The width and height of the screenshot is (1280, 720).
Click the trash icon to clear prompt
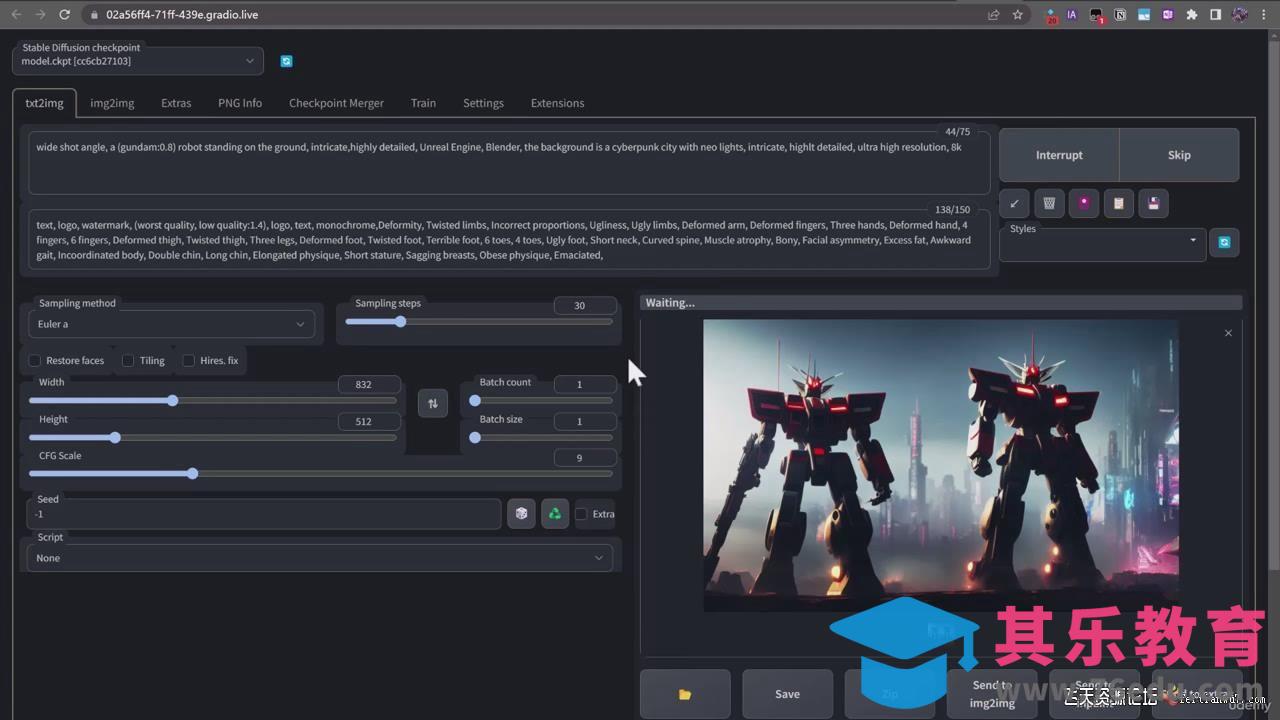click(1049, 204)
